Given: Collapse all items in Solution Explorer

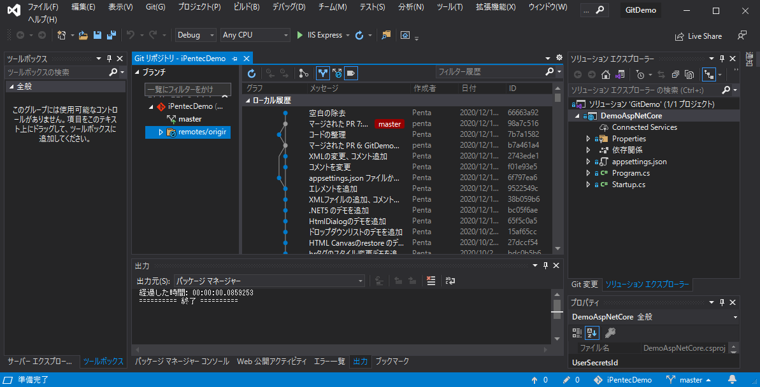Looking at the screenshot, I should (x=675, y=75).
